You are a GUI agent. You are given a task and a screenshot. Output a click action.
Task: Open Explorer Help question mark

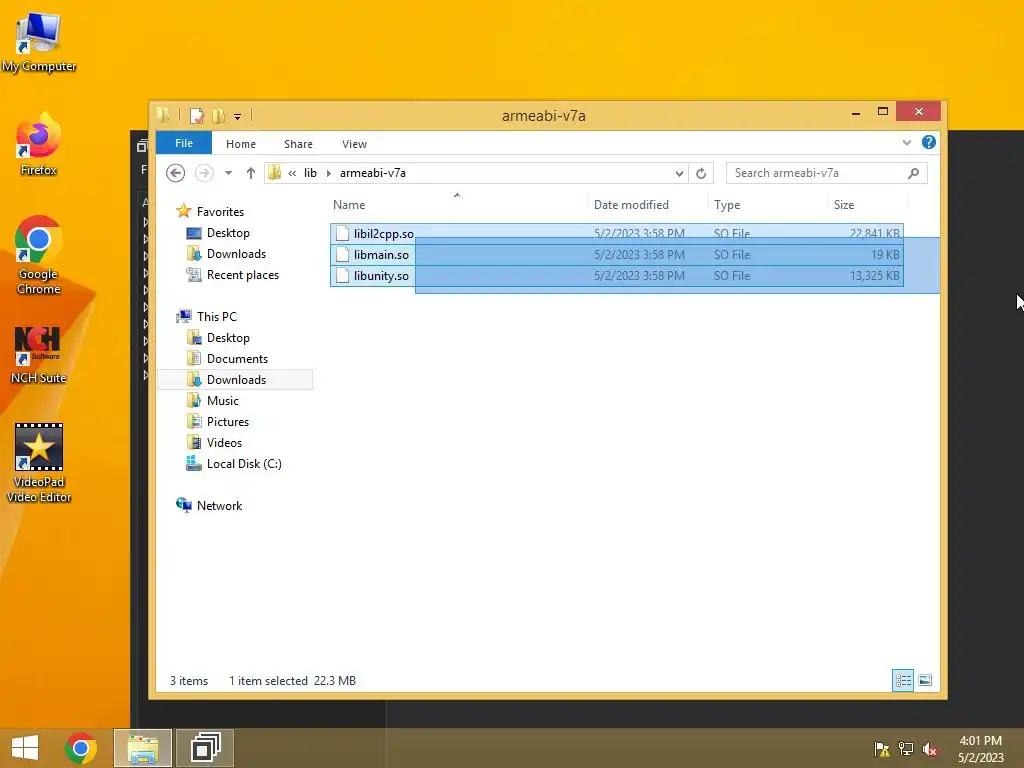point(929,142)
